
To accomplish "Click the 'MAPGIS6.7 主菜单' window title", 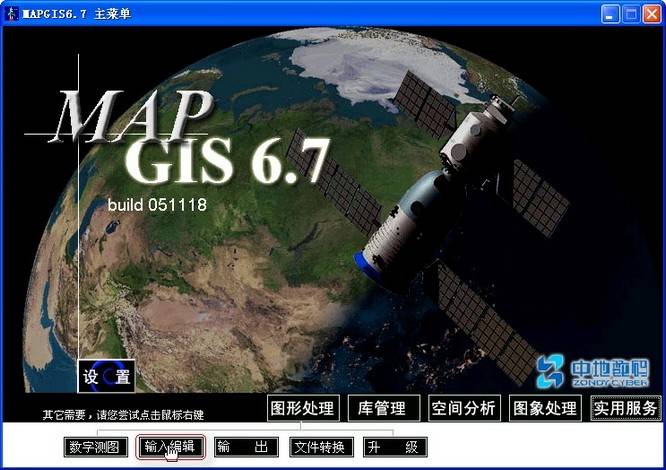I will point(76,14).
